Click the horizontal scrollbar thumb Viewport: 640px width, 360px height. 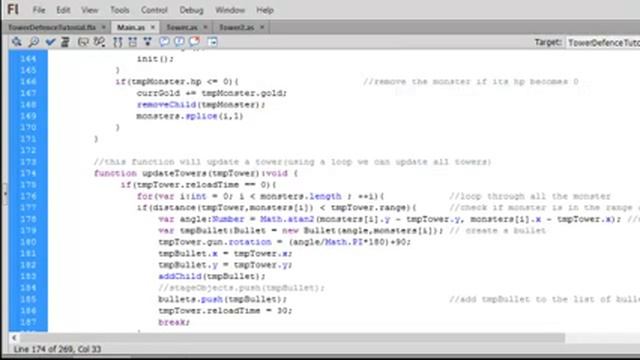point(292,338)
